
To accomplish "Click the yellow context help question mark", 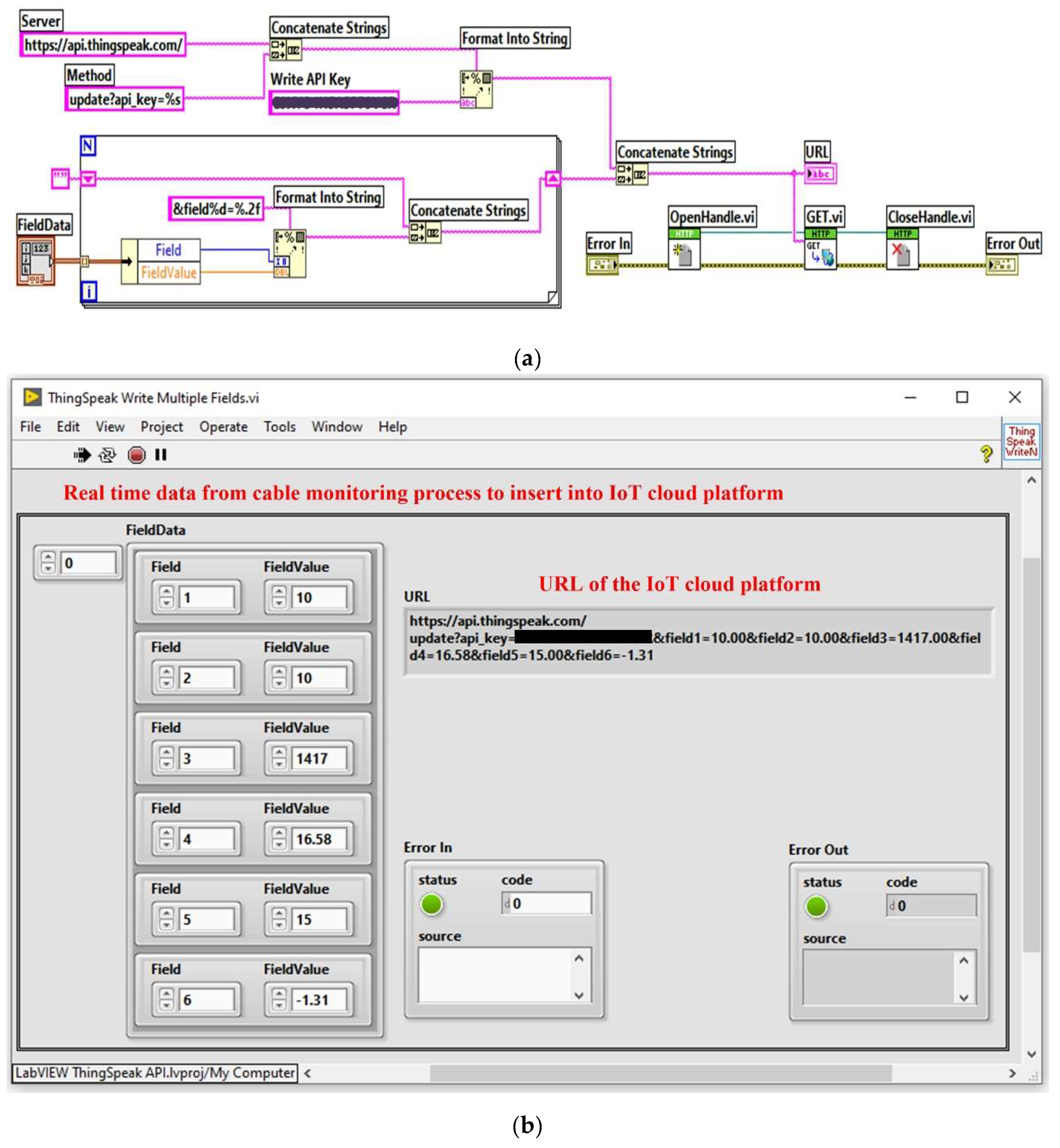I will (x=986, y=454).
